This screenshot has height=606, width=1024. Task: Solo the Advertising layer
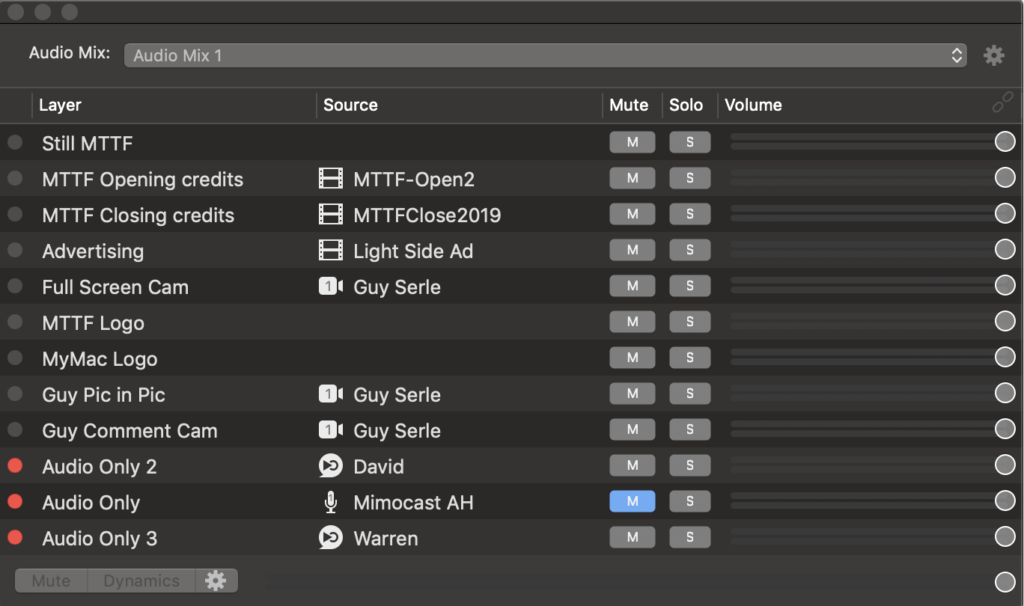pyautogui.click(x=690, y=250)
